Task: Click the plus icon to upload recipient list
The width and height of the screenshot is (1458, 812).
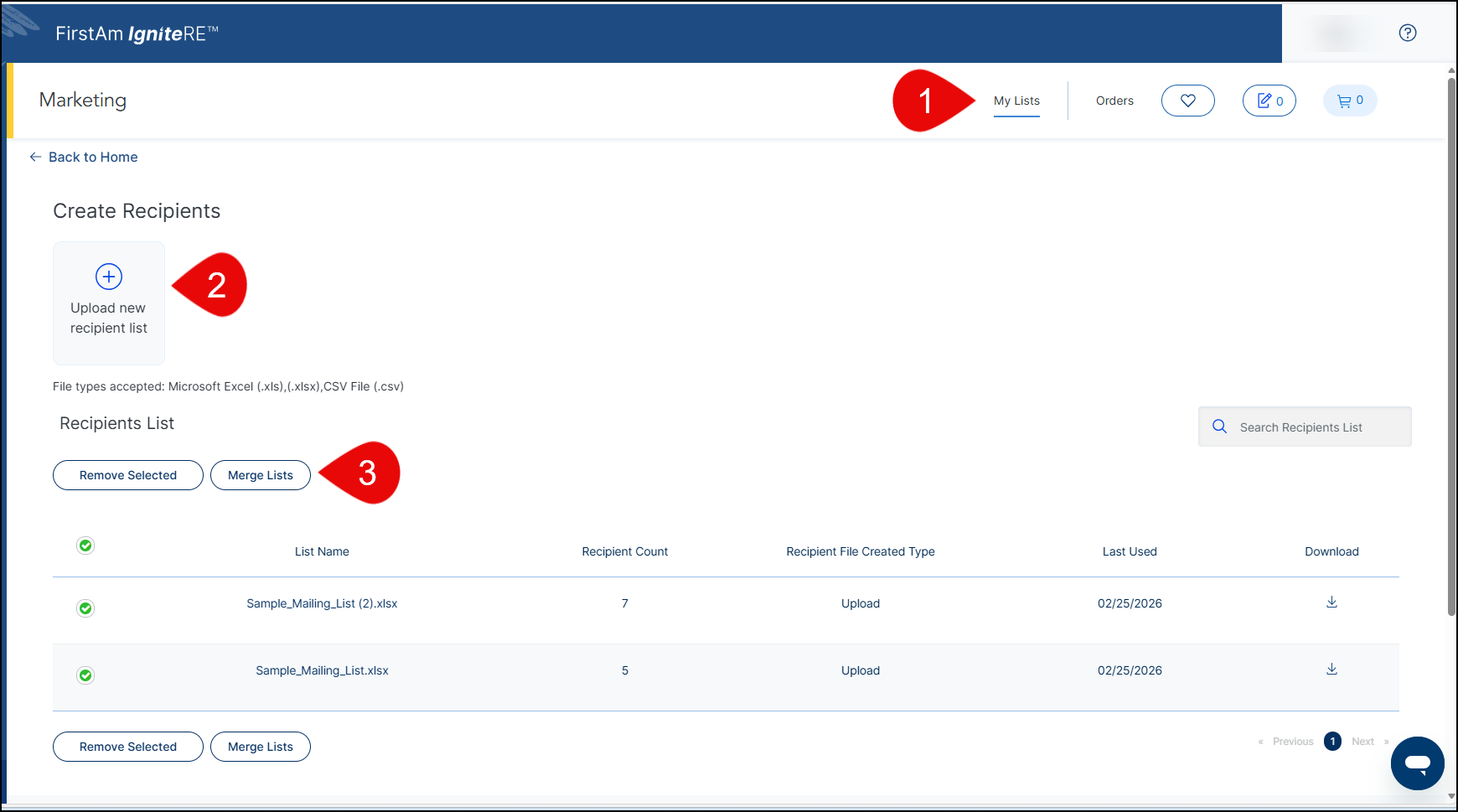Action: (x=109, y=277)
